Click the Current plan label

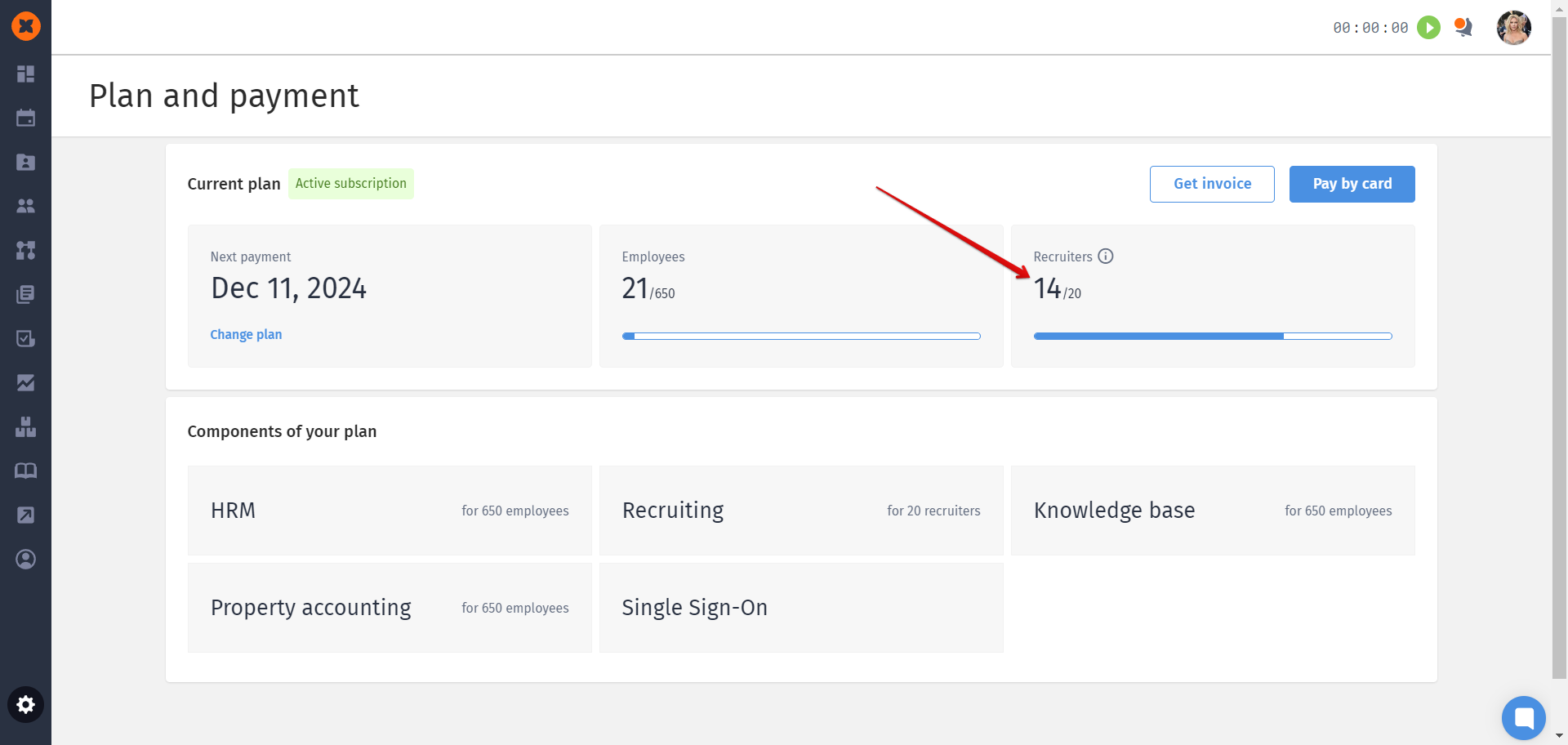234,184
